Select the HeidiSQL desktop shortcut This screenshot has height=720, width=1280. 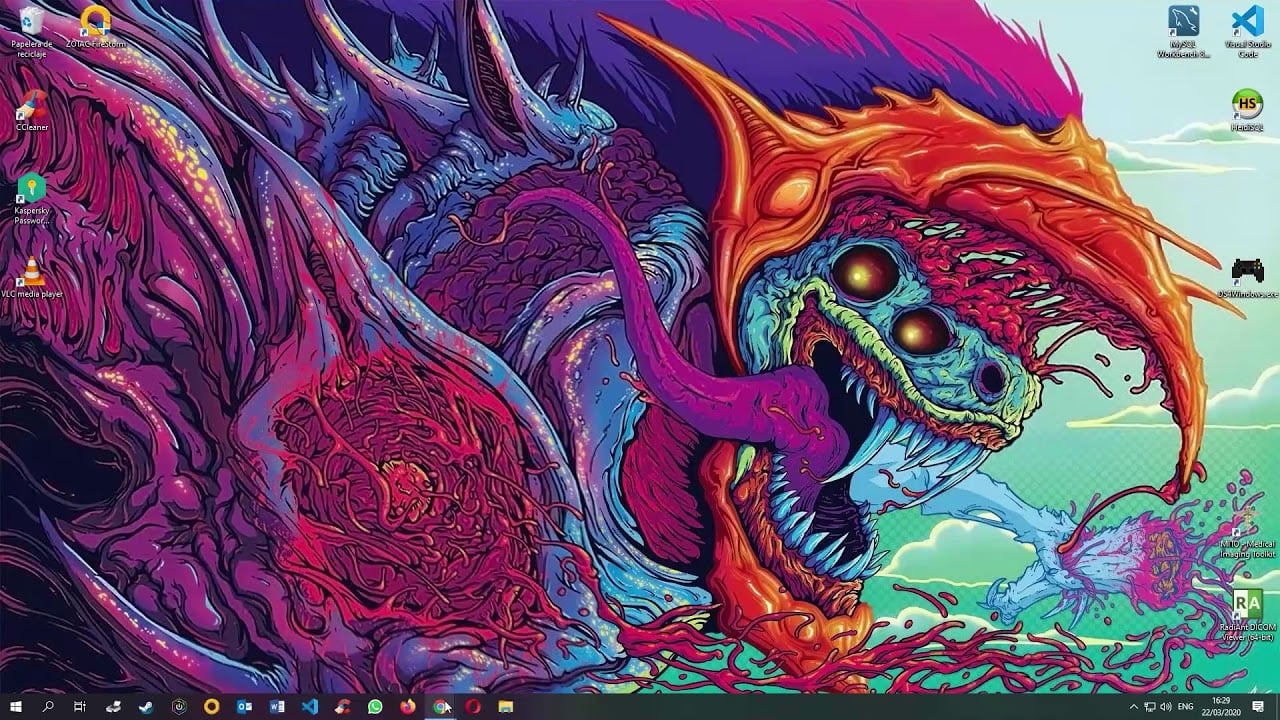click(x=1246, y=111)
